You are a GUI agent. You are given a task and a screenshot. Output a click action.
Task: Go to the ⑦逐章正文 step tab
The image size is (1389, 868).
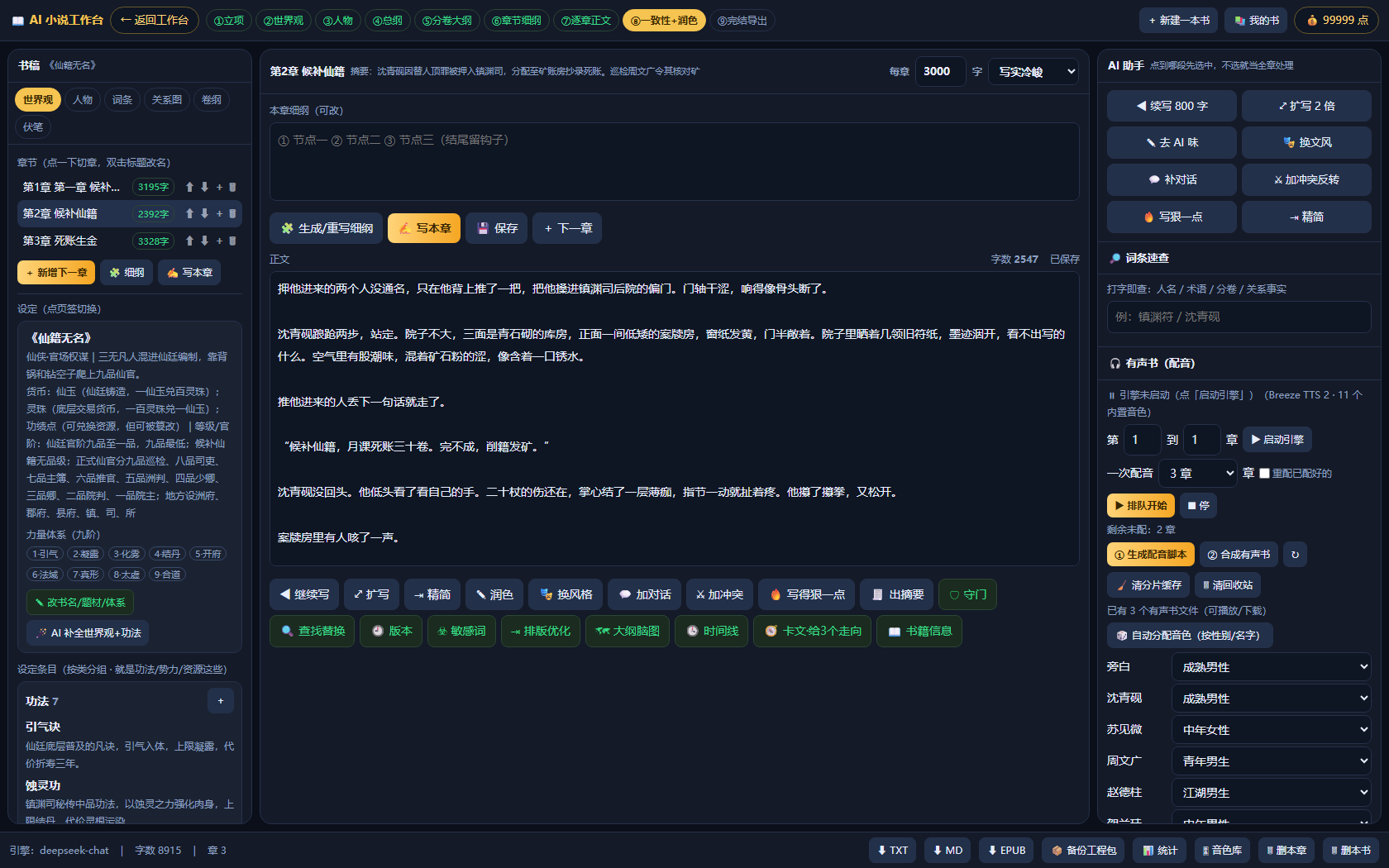click(x=585, y=20)
